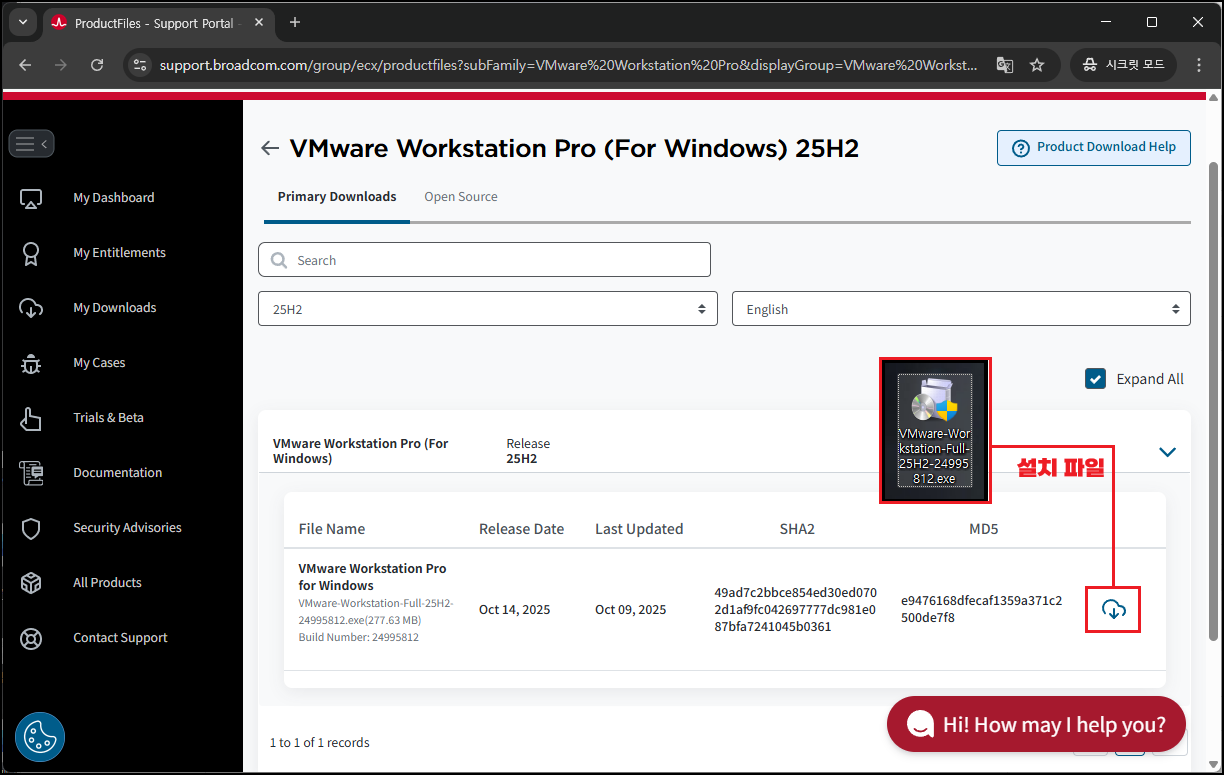Collapse the VMware Workstation Pro section chevron
This screenshot has width=1224, height=775.
(x=1167, y=452)
